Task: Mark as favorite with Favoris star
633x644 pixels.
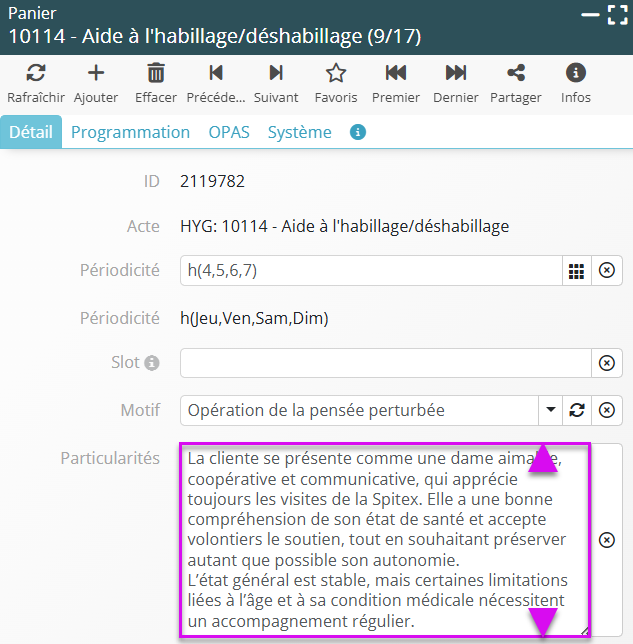Action: [x=336, y=73]
